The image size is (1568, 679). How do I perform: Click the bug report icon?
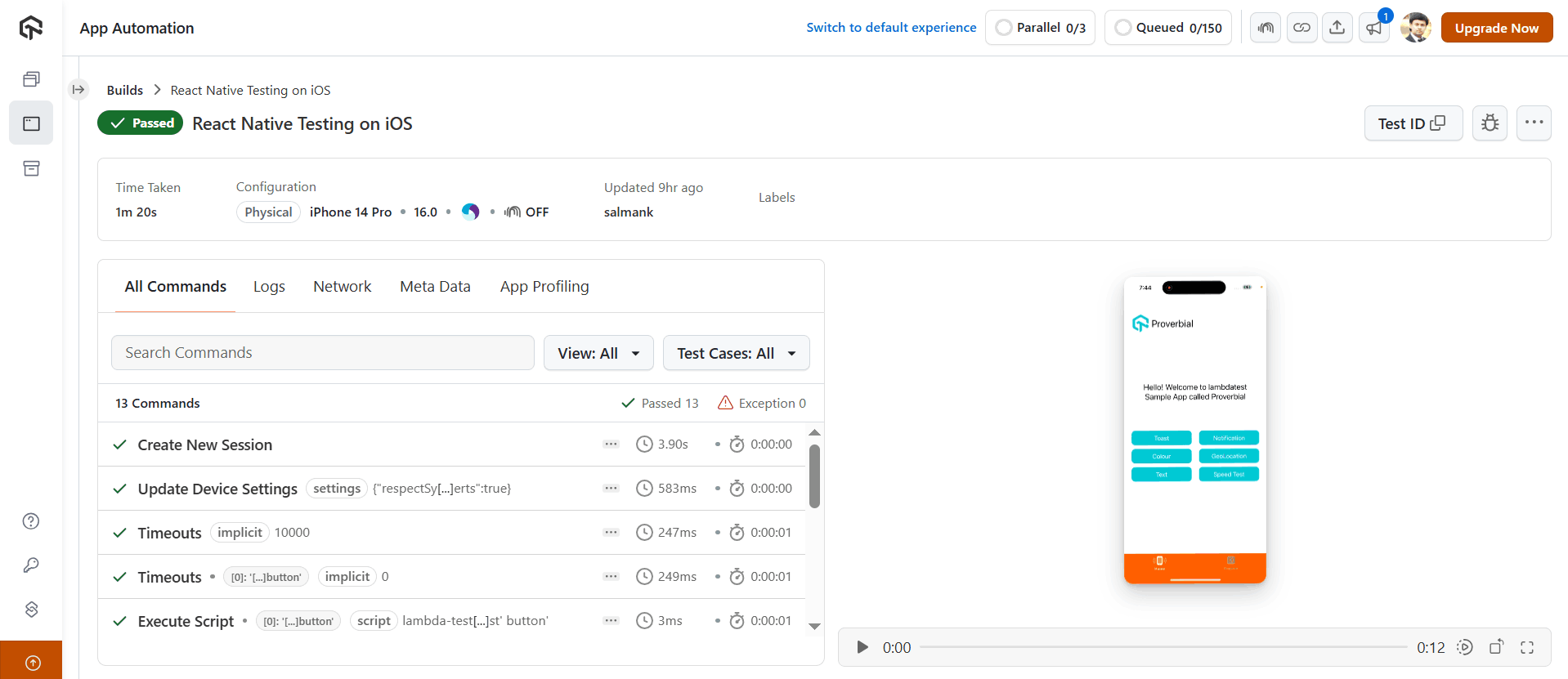(x=1490, y=123)
